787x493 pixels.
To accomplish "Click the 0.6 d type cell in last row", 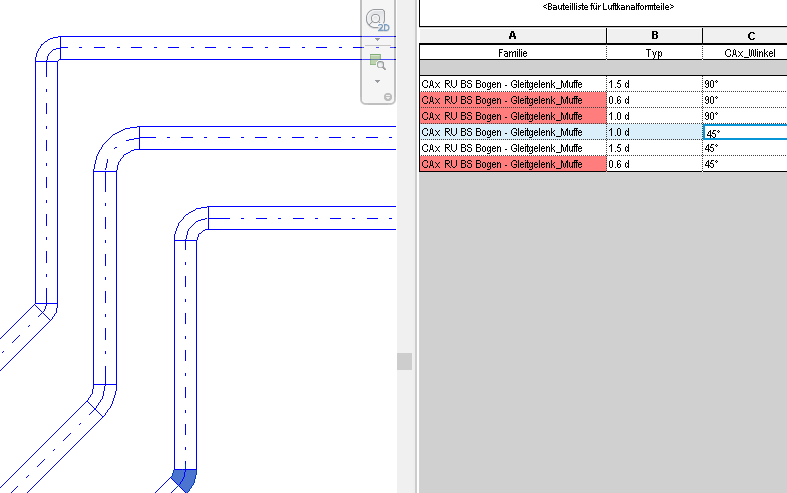I will (654, 163).
